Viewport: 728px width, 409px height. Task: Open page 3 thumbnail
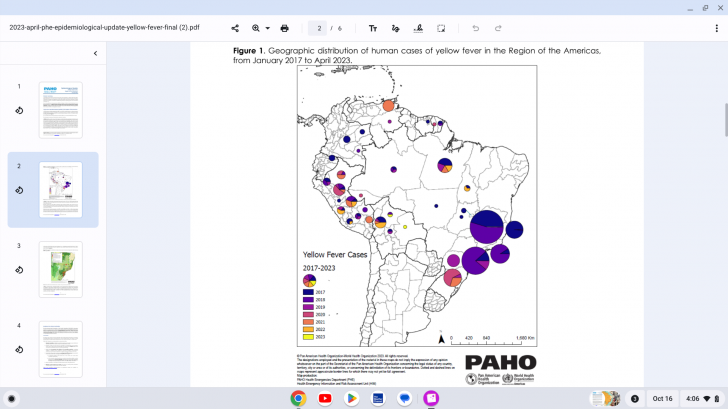pyautogui.click(x=60, y=269)
